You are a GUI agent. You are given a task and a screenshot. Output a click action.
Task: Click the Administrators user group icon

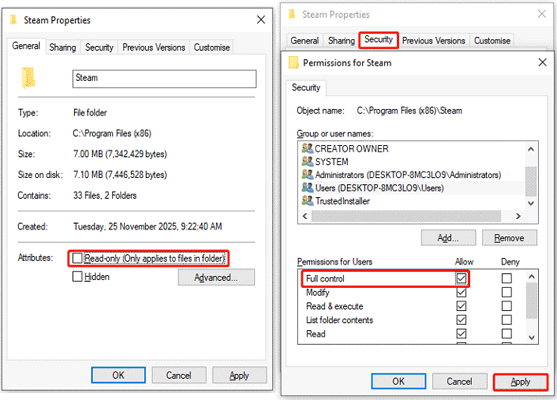pos(307,174)
